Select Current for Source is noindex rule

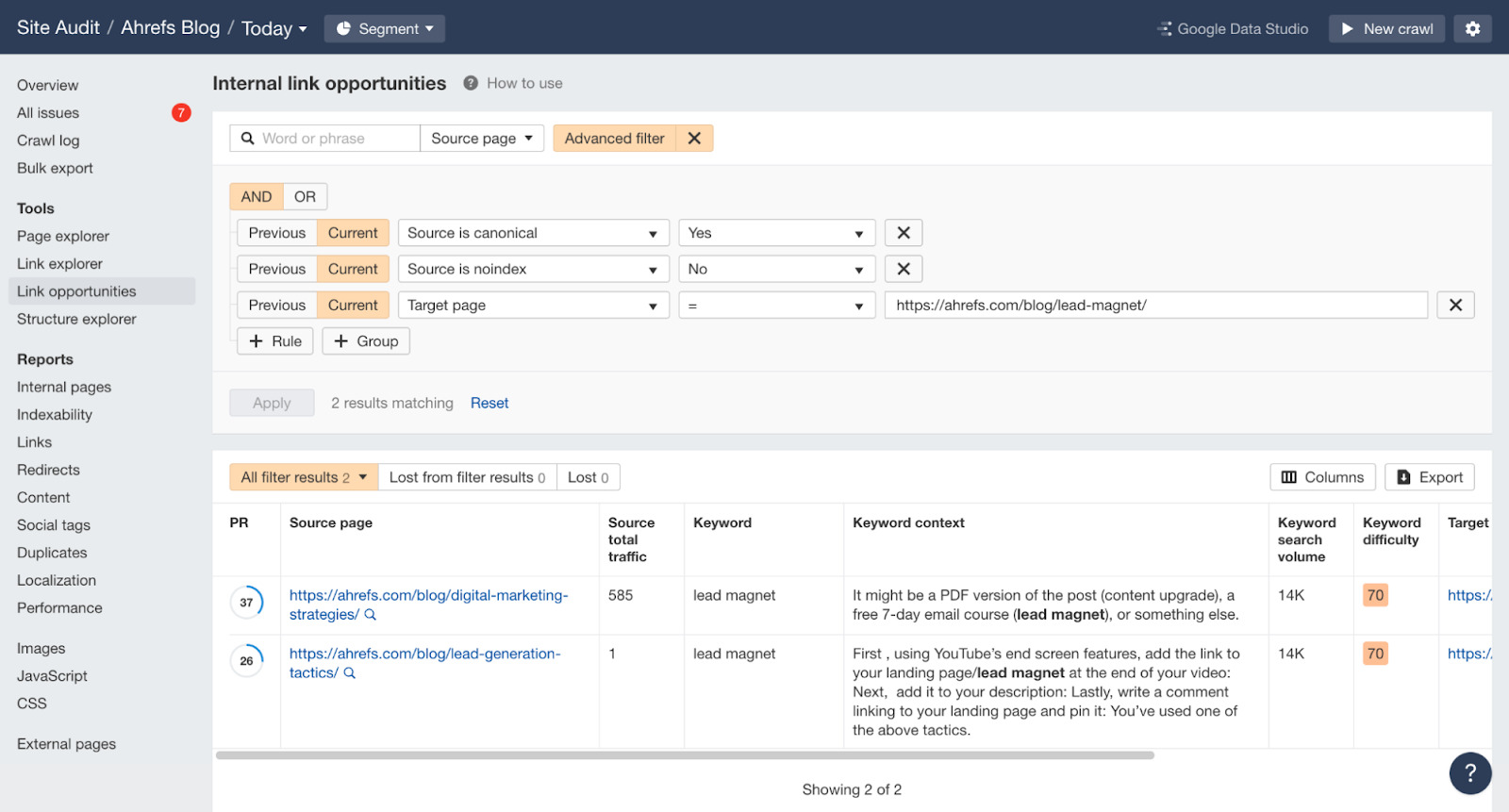[x=353, y=269]
